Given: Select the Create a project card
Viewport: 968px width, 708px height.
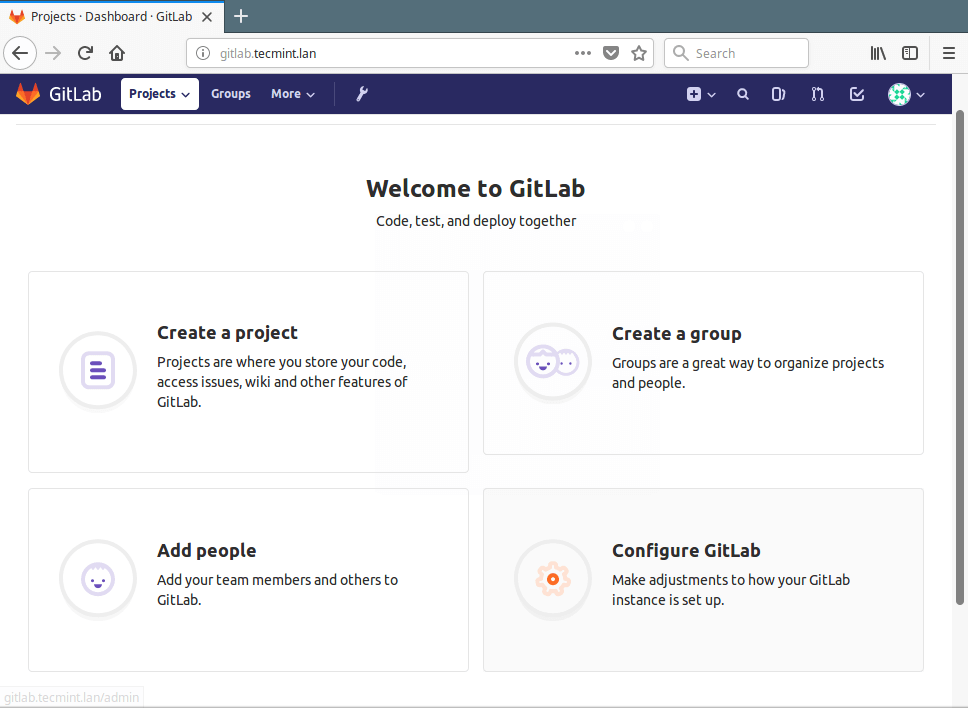Looking at the screenshot, I should pos(248,371).
